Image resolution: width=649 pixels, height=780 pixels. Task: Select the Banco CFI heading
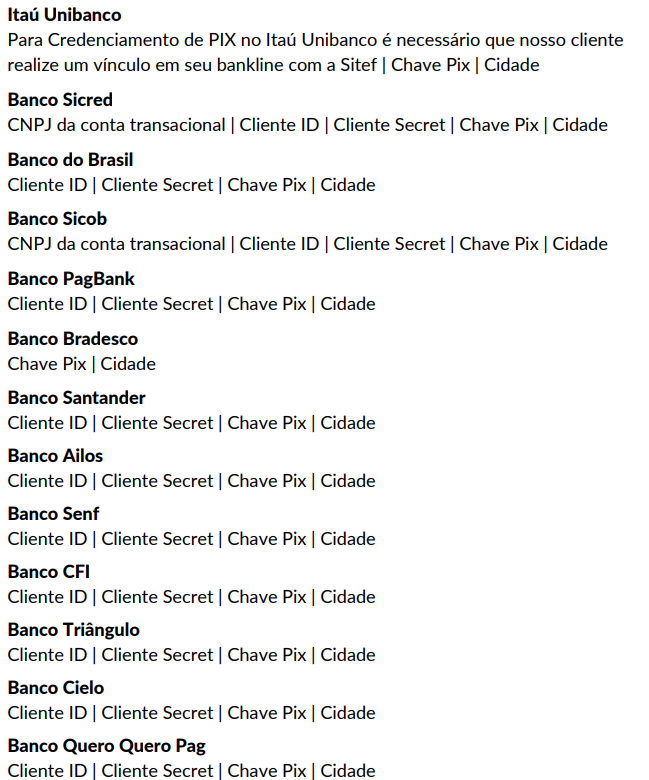49,572
